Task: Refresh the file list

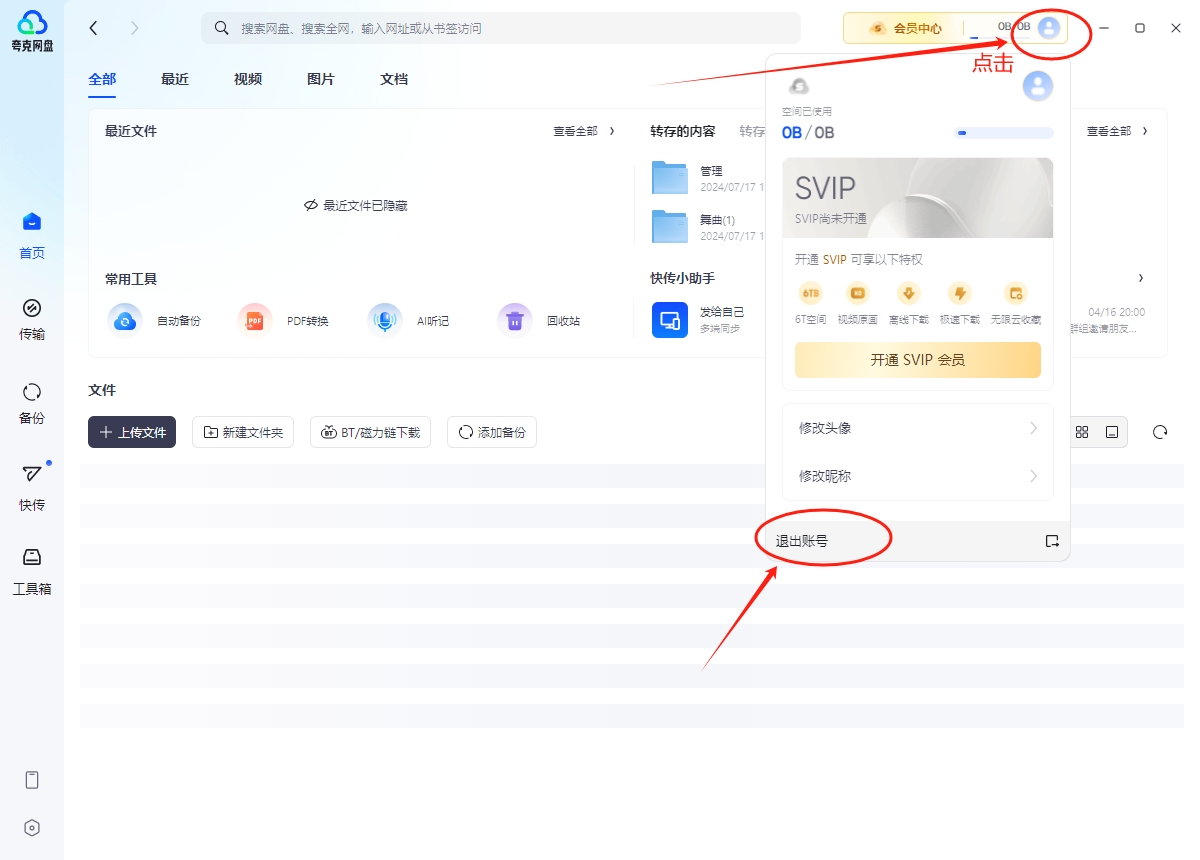Action: [1160, 432]
